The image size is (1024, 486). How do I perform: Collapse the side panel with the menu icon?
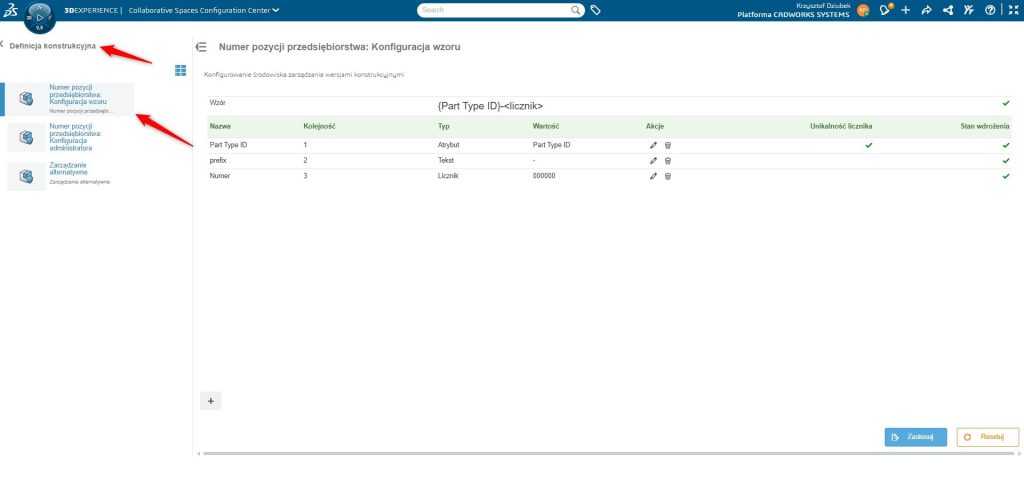coord(201,47)
